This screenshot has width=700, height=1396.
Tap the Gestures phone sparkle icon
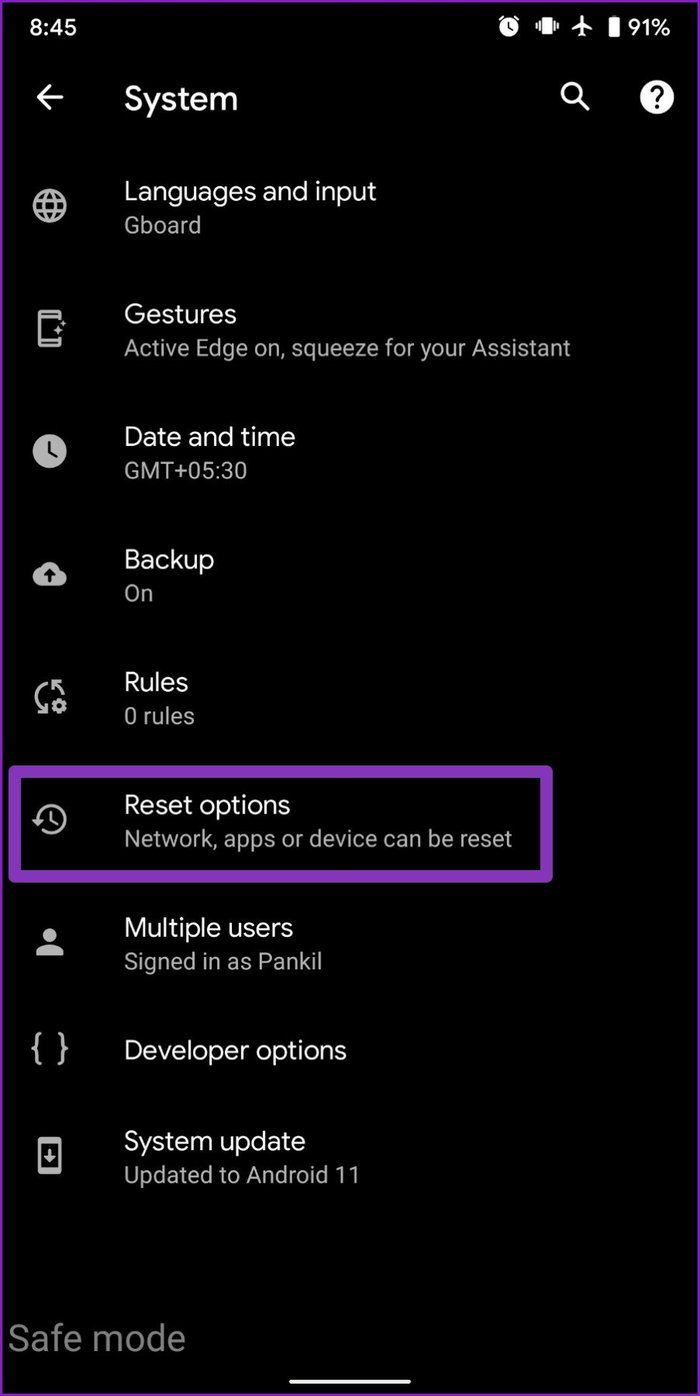50,329
